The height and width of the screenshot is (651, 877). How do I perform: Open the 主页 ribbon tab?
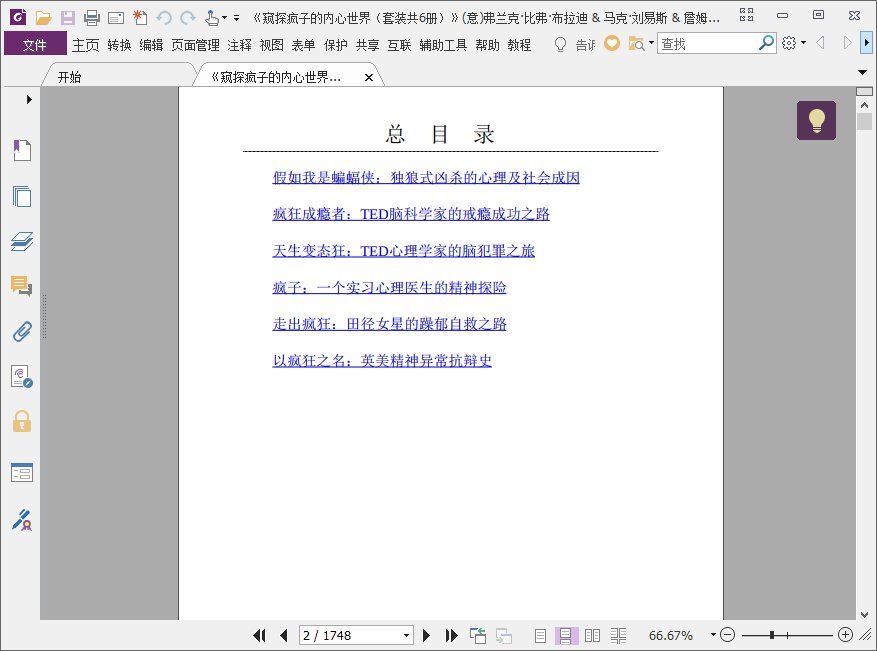86,45
